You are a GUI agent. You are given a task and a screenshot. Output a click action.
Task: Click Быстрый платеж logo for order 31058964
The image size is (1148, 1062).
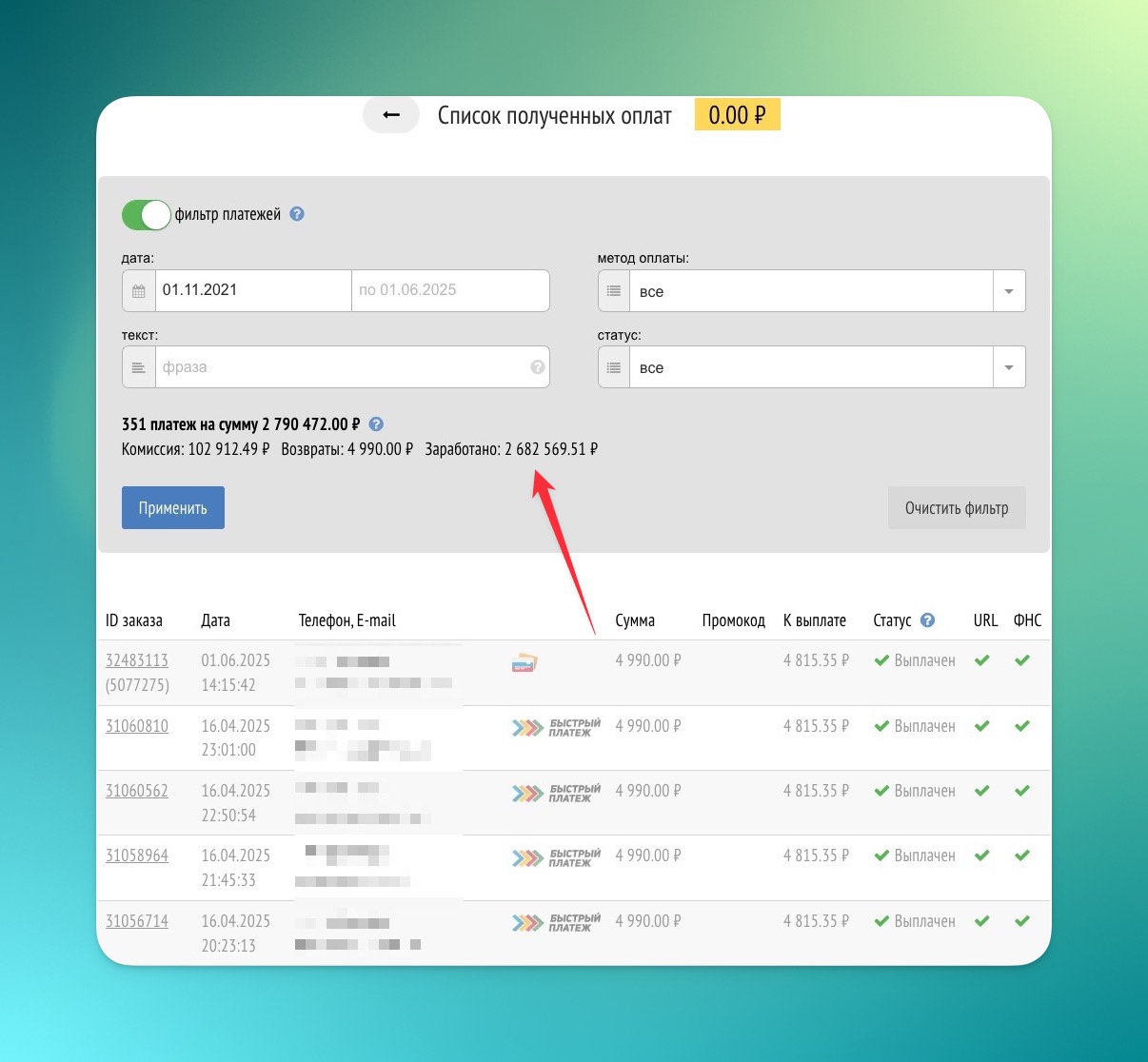tap(556, 858)
